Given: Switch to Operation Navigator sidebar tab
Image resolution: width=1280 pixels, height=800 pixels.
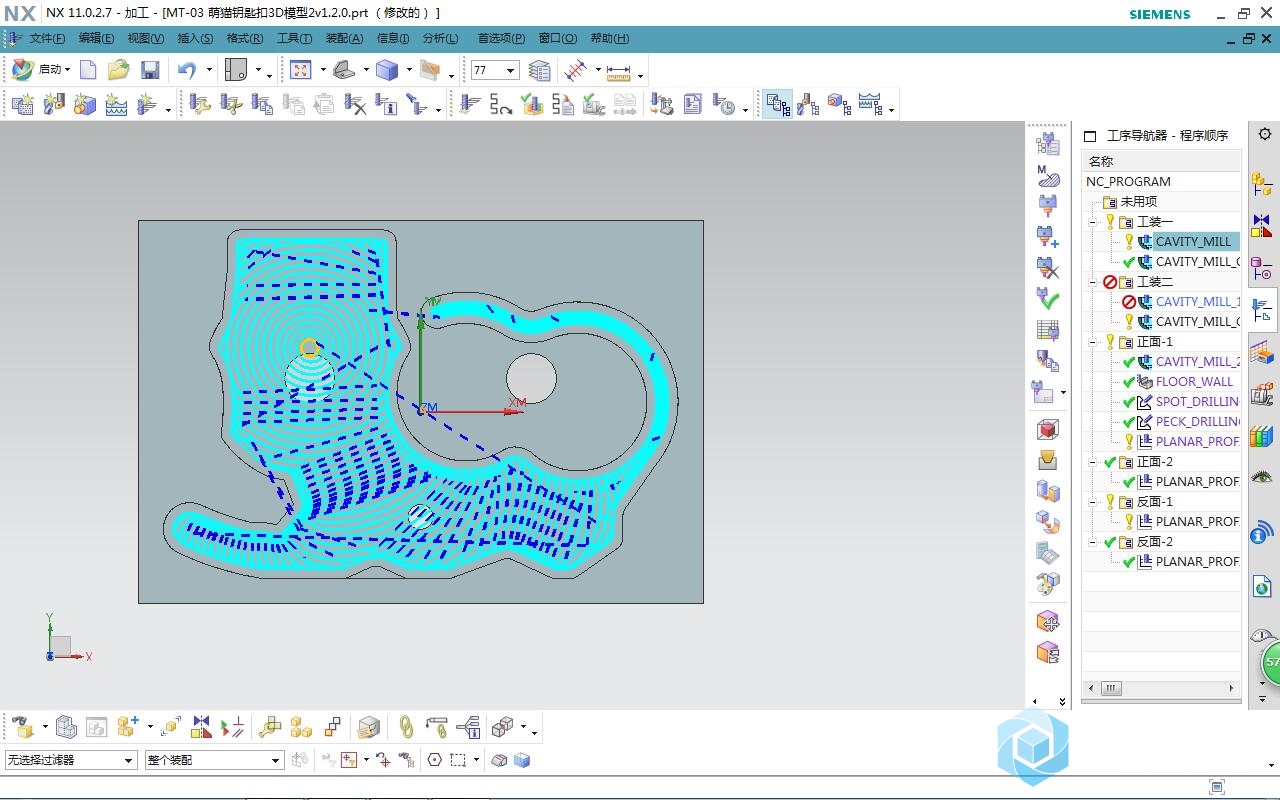Looking at the screenshot, I should coord(1262,310).
